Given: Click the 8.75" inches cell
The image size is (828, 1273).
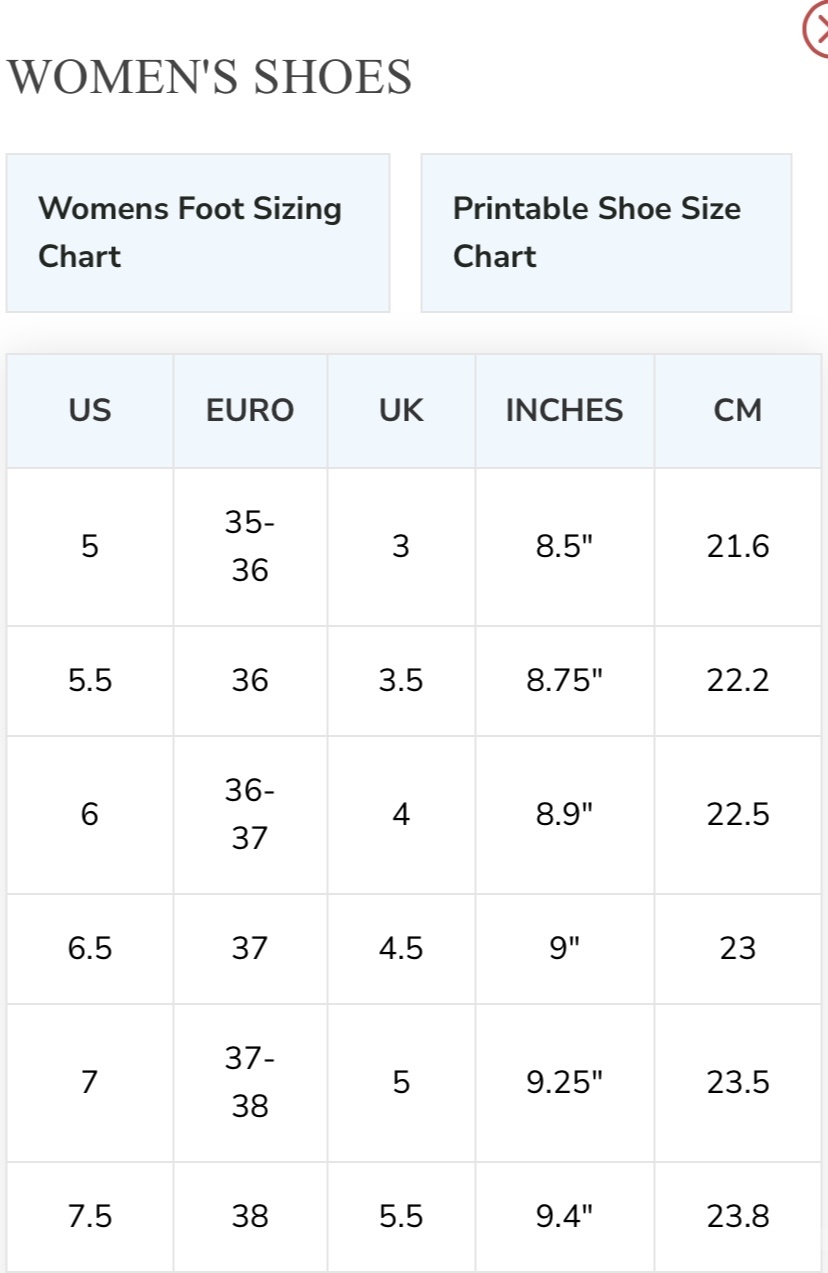Looking at the screenshot, I should [x=565, y=681].
